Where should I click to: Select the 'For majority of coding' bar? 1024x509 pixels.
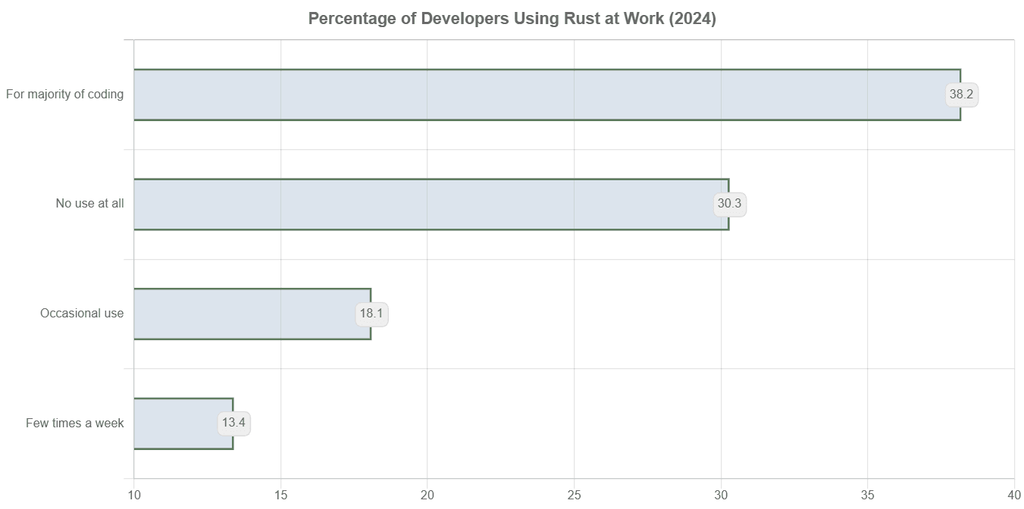point(540,95)
